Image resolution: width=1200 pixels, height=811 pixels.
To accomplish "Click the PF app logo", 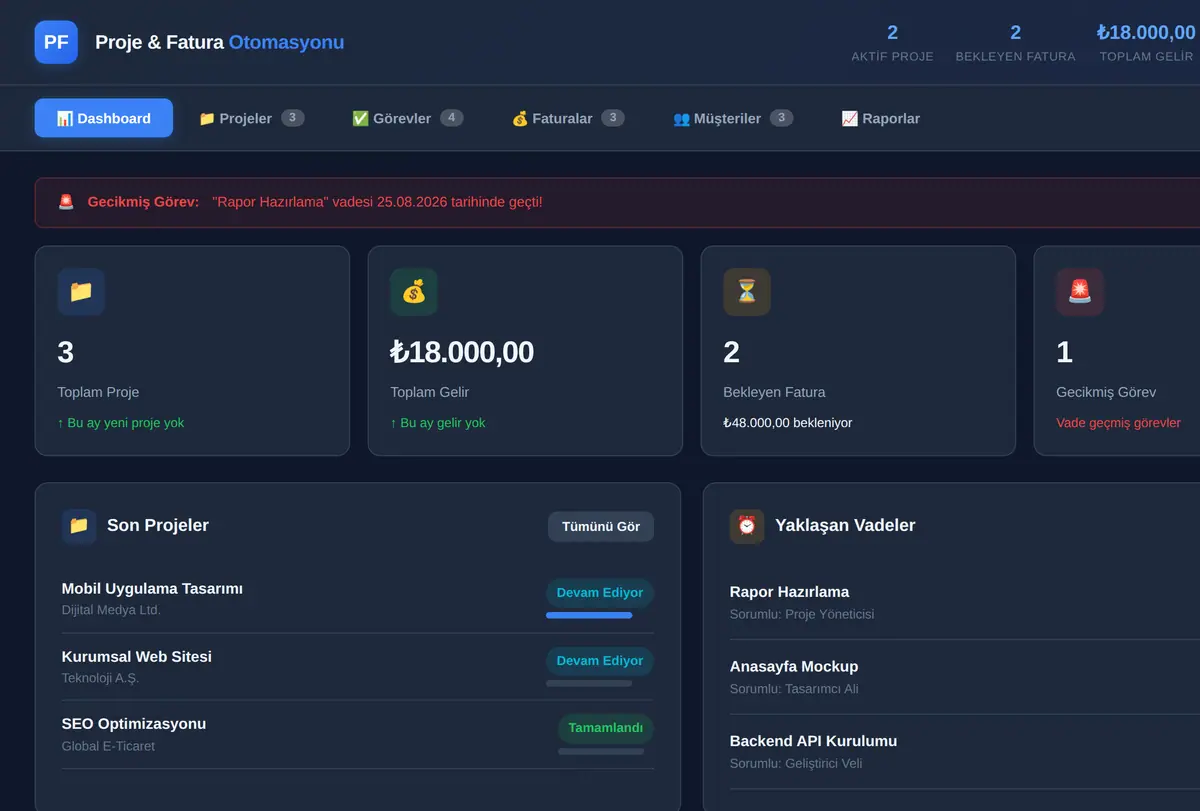I will pos(56,42).
